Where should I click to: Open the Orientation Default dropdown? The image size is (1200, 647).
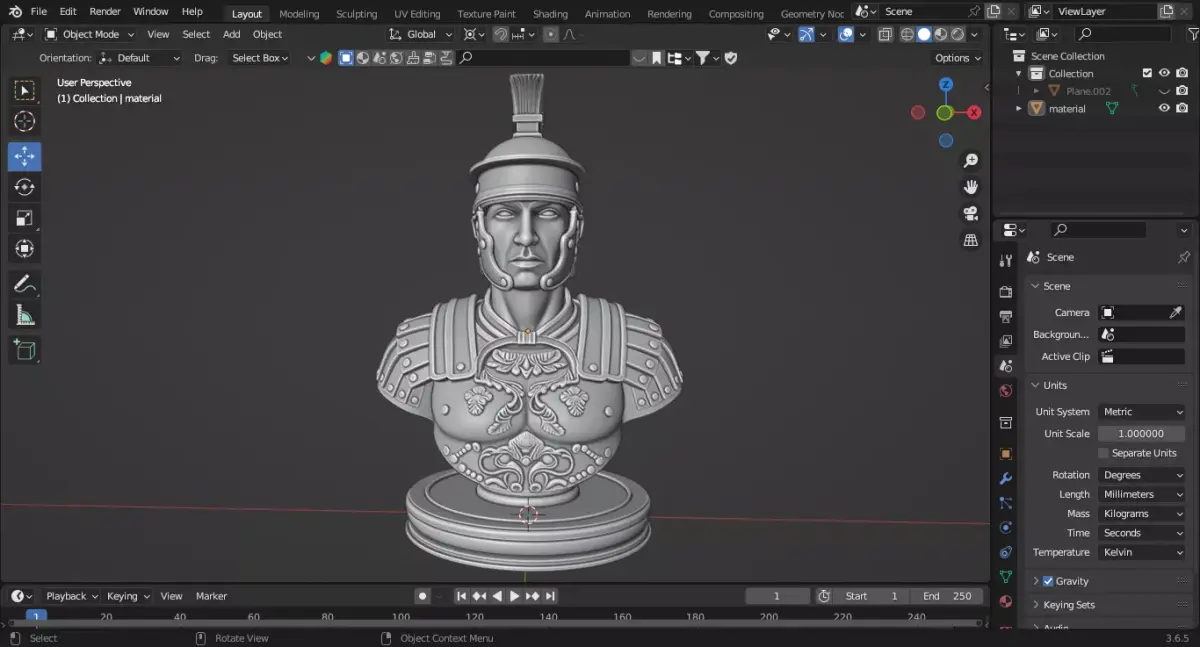(140, 58)
